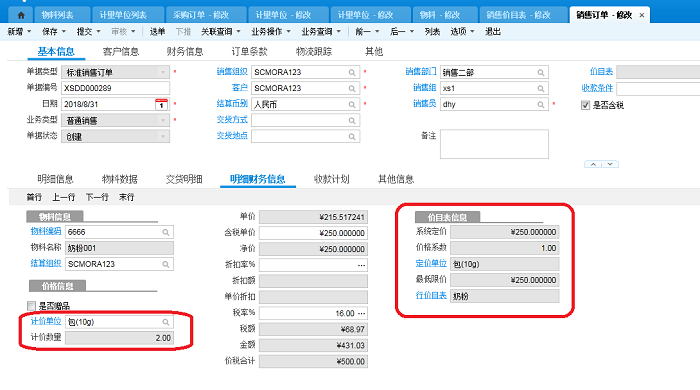This screenshot has height=390, width=700.
Task: Open 折扣率% ellipsis button
Action: coord(362,265)
